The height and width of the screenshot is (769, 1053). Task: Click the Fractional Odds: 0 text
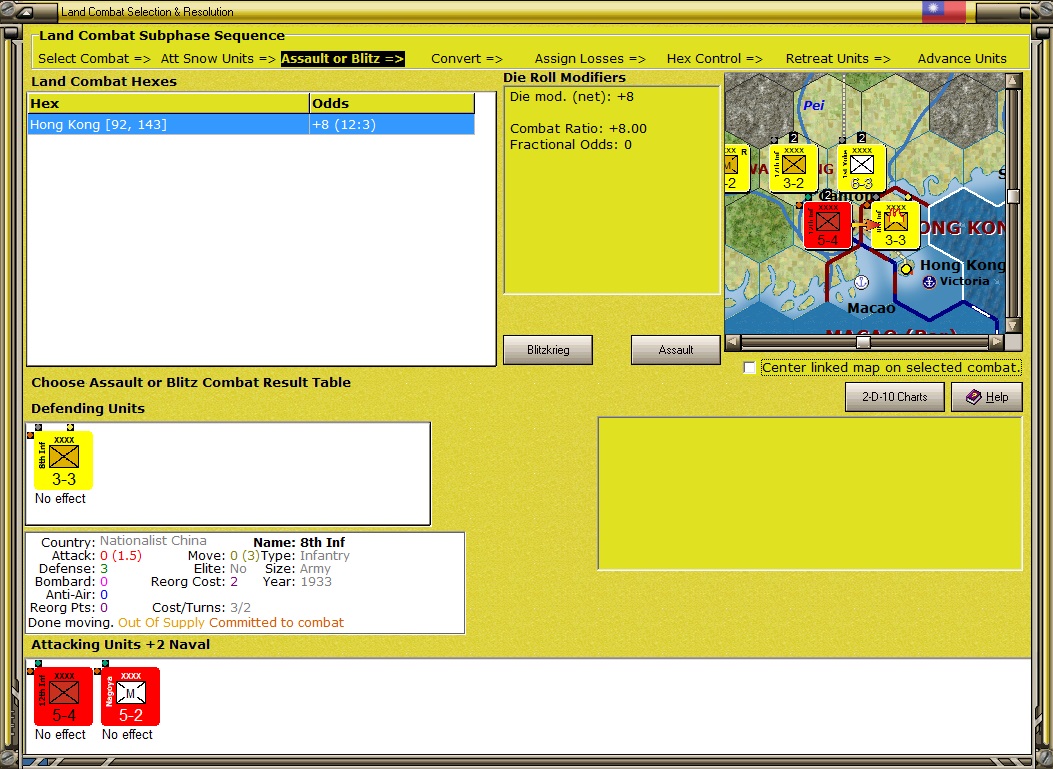tap(571, 144)
